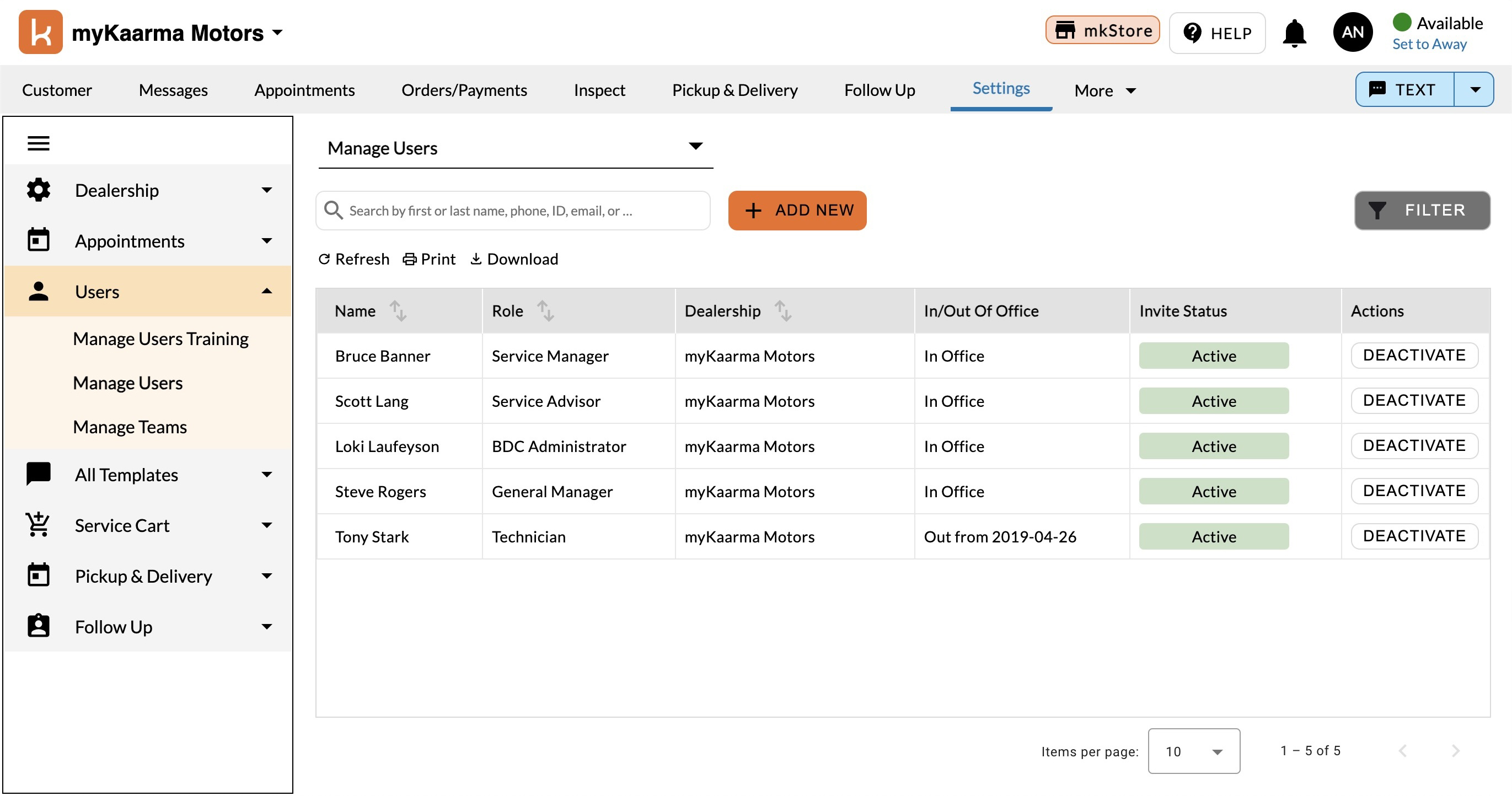
Task: Click the Appointments calendar icon in sidebar
Action: 39,240
